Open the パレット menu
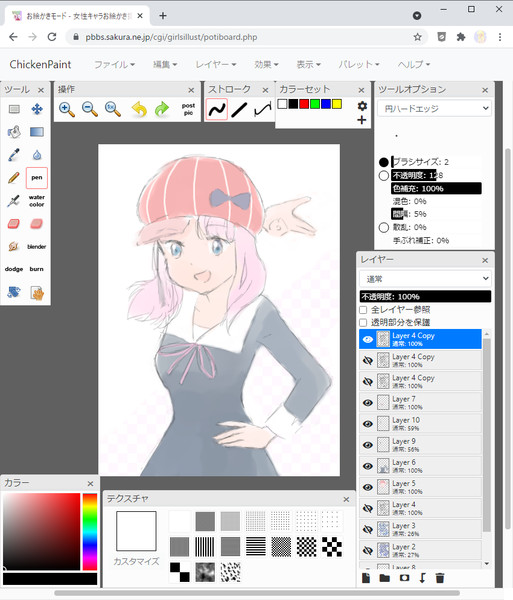 [358, 64]
